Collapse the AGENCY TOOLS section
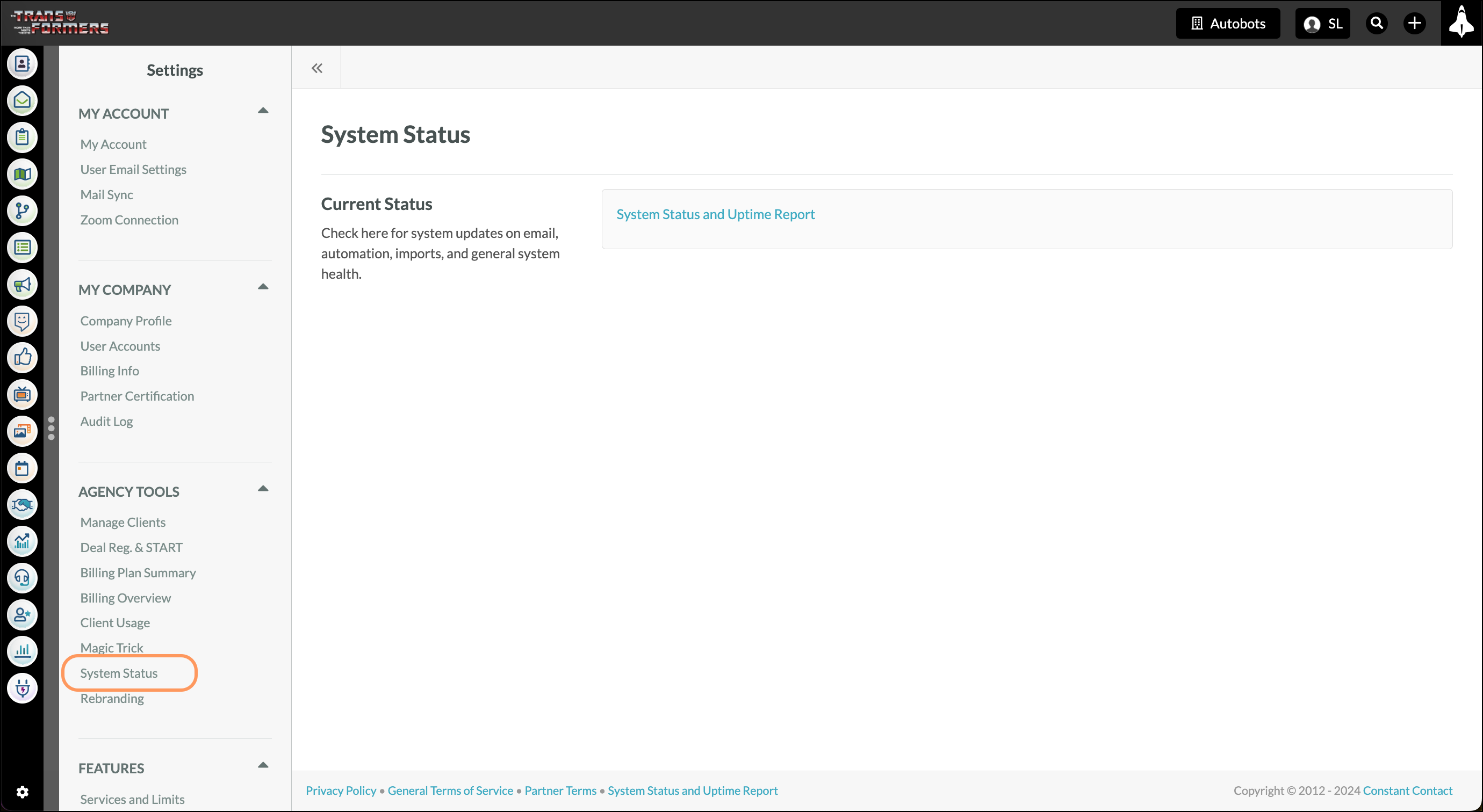Screen dimensions: 1483x812 coord(263,489)
